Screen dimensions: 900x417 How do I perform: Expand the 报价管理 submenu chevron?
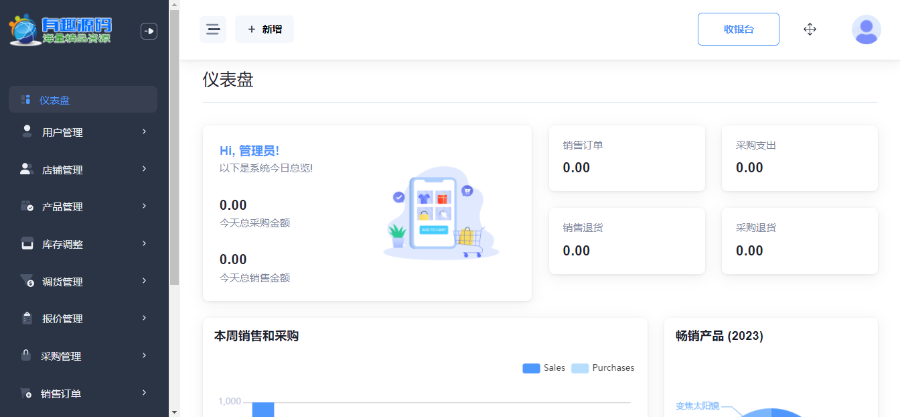pyautogui.click(x=144, y=318)
